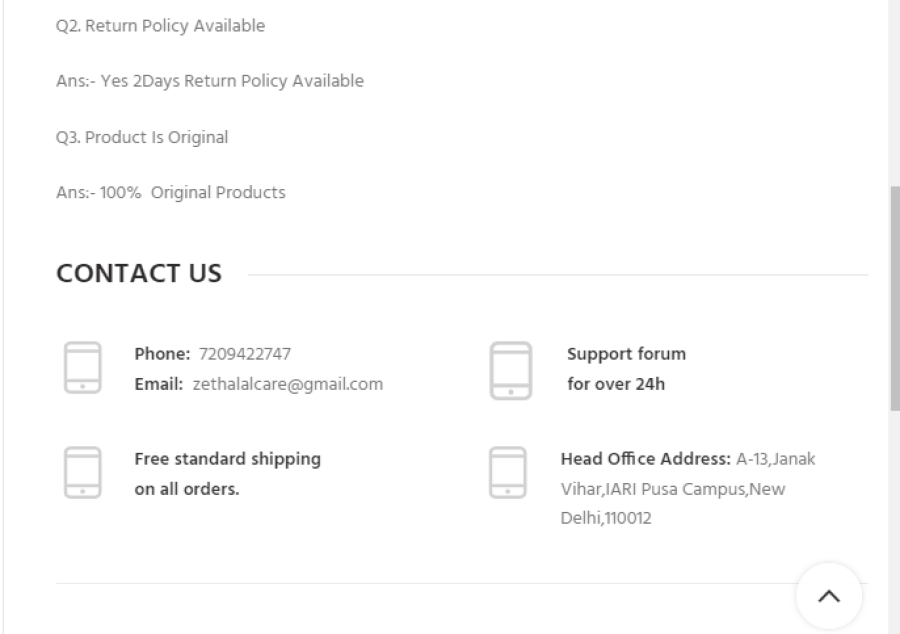900x634 pixels.
Task: Click the vertical scrollbar thumb
Action: click(895, 298)
